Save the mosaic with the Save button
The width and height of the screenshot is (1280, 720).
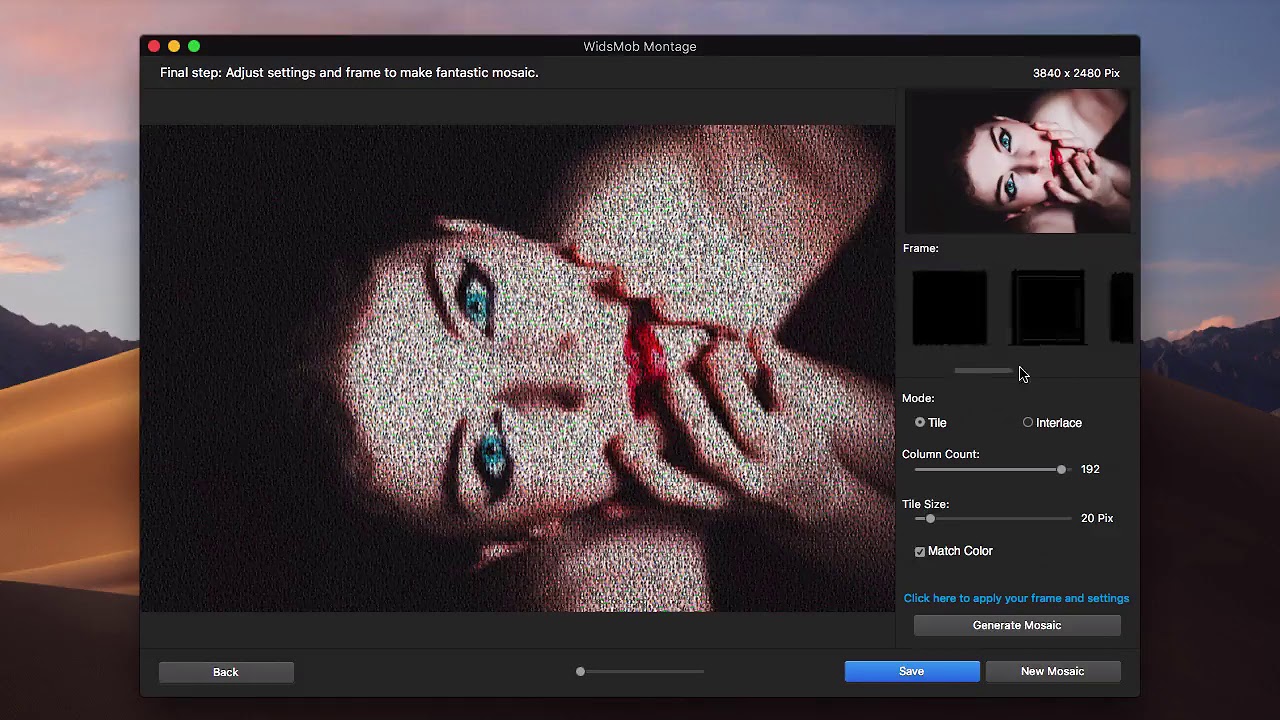912,671
